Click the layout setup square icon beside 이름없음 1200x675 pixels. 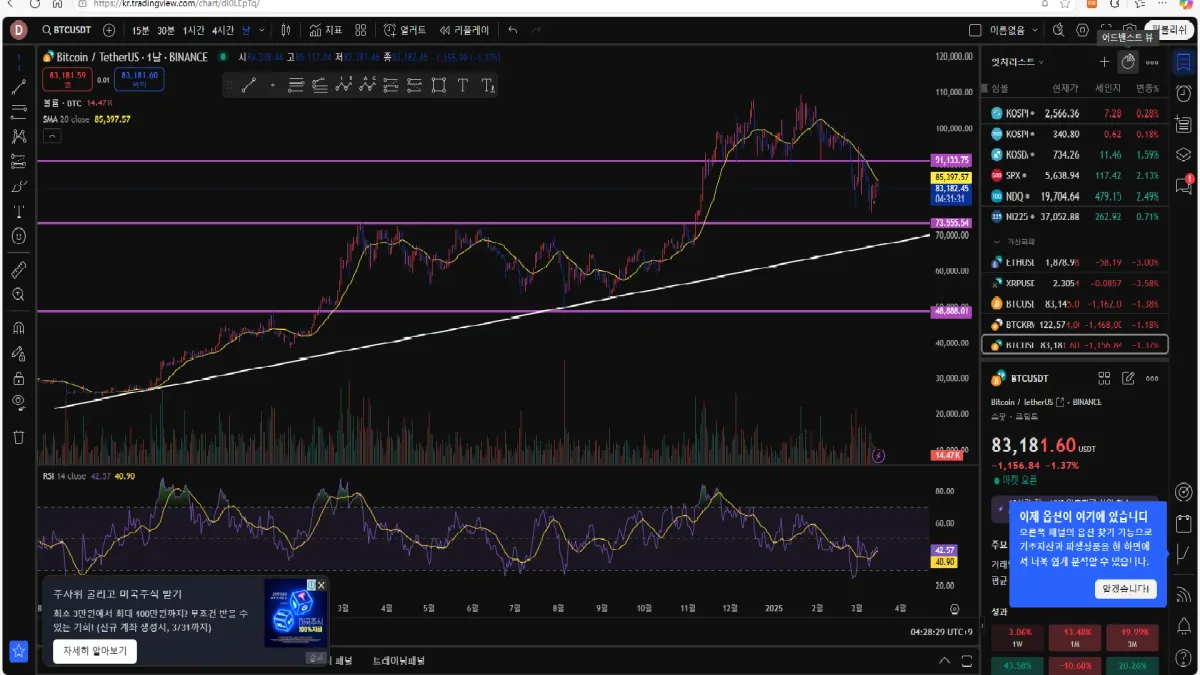pyautogui.click(x=975, y=30)
